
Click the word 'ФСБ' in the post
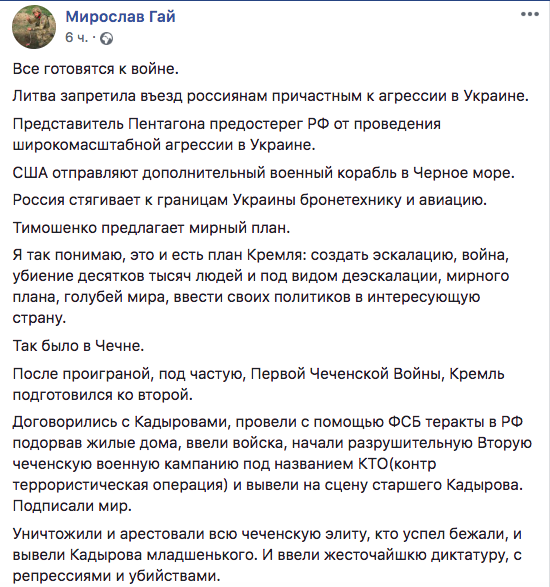(404, 422)
